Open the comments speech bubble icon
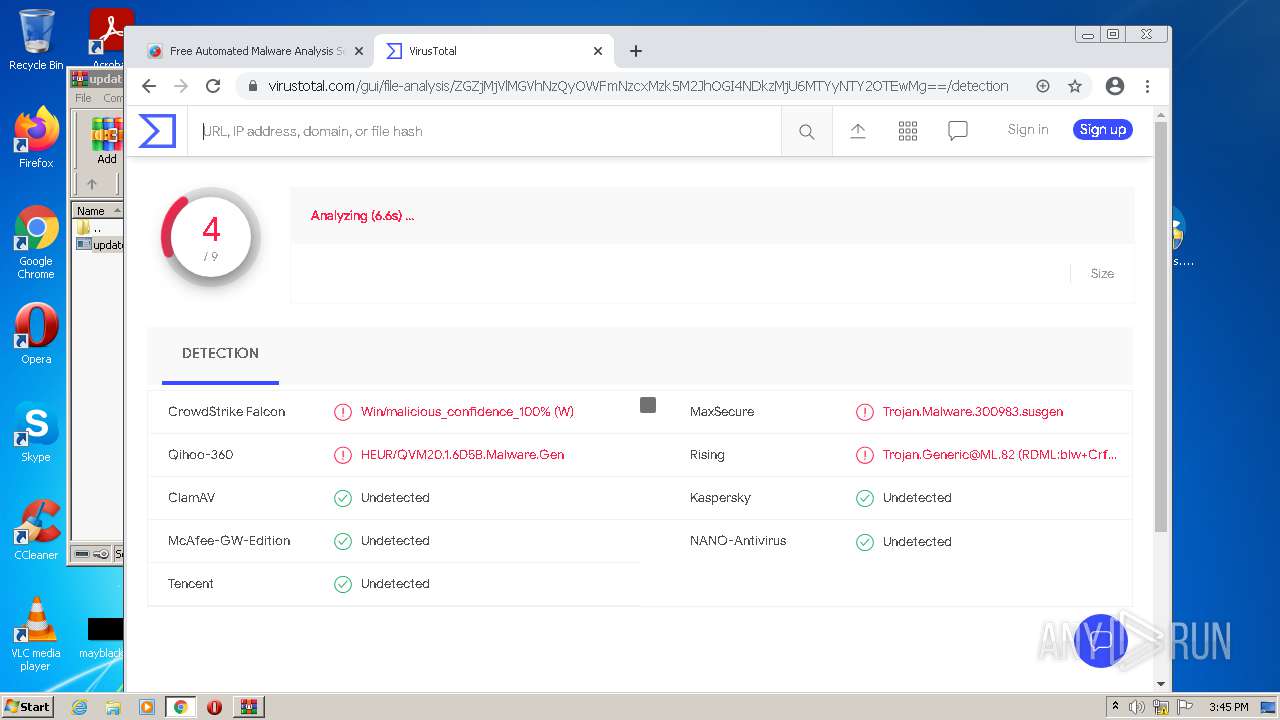 pyautogui.click(x=958, y=131)
